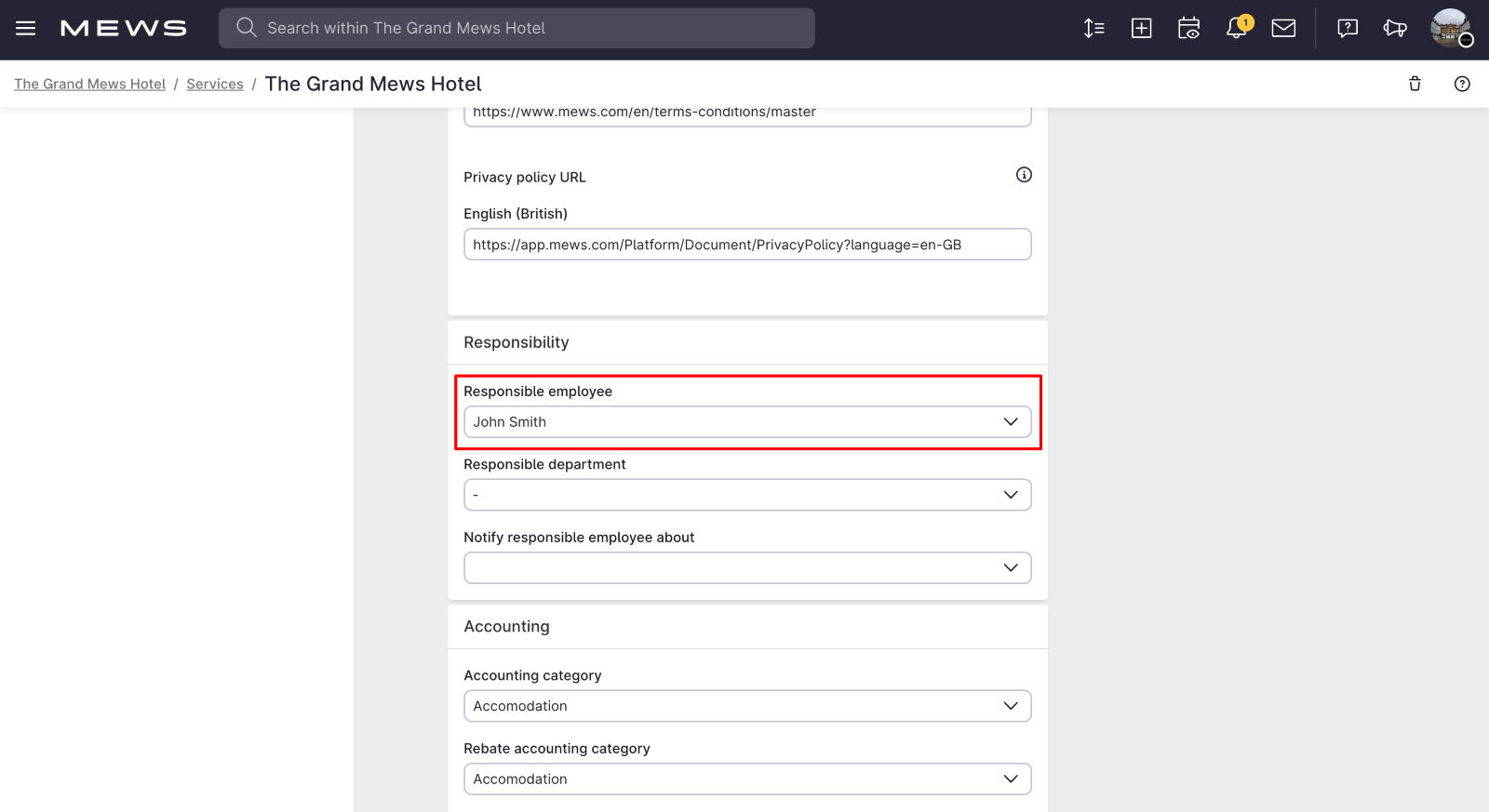The height and width of the screenshot is (812, 1489).
Task: Go to The Grand Mews Hotel breadcrumb
Action: (89, 84)
